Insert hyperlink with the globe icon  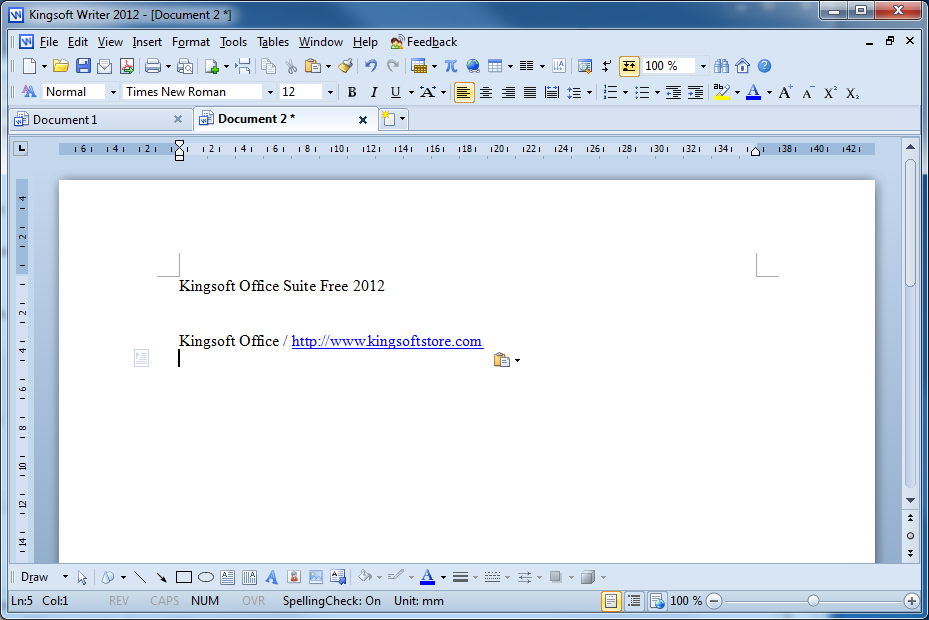pyautogui.click(x=473, y=66)
